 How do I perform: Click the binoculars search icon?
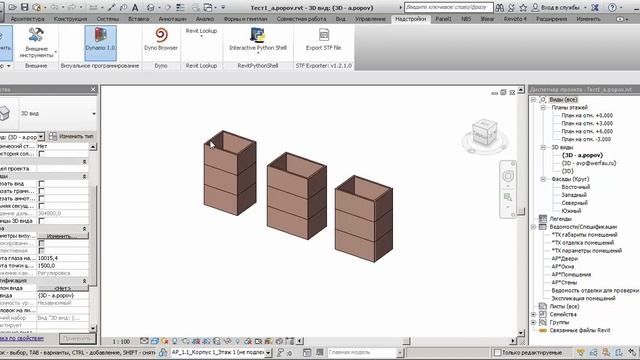pos(500,7)
